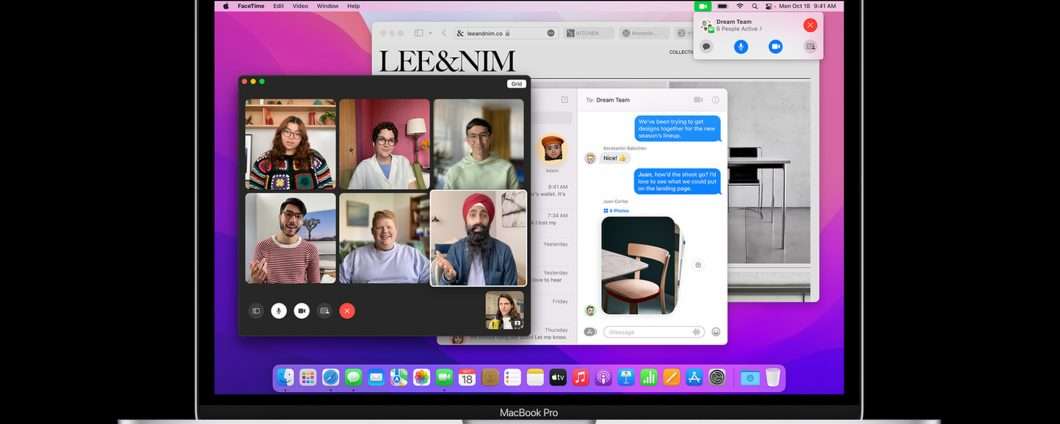Open Pages from the Dock

click(x=671, y=377)
